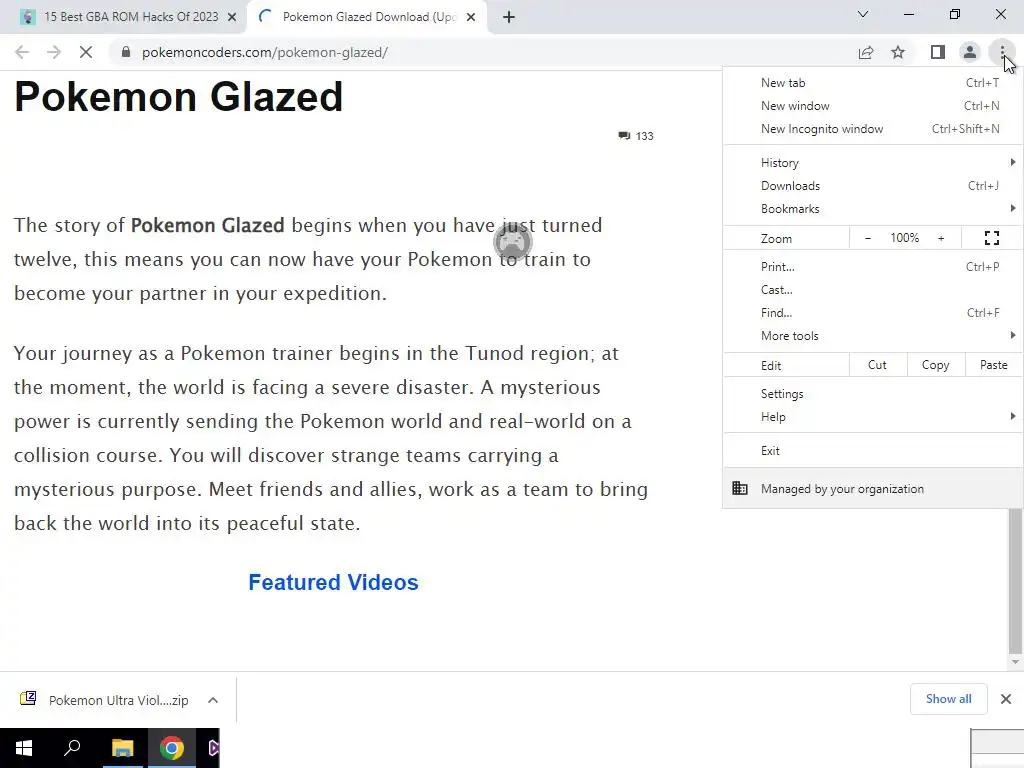This screenshot has height=768, width=1024.
Task: Open Settings from the menu
Action: click(872, 394)
